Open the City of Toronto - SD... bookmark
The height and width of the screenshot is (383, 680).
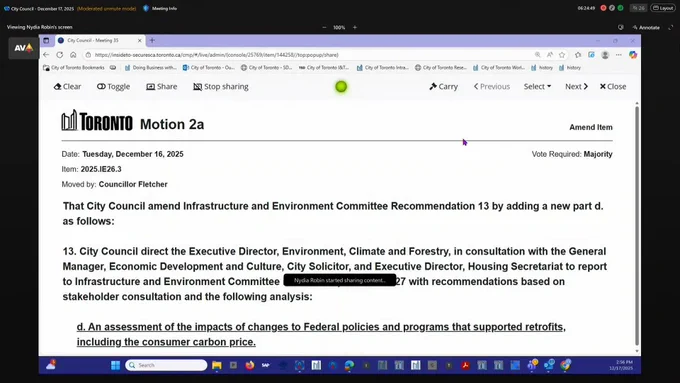click(267, 68)
